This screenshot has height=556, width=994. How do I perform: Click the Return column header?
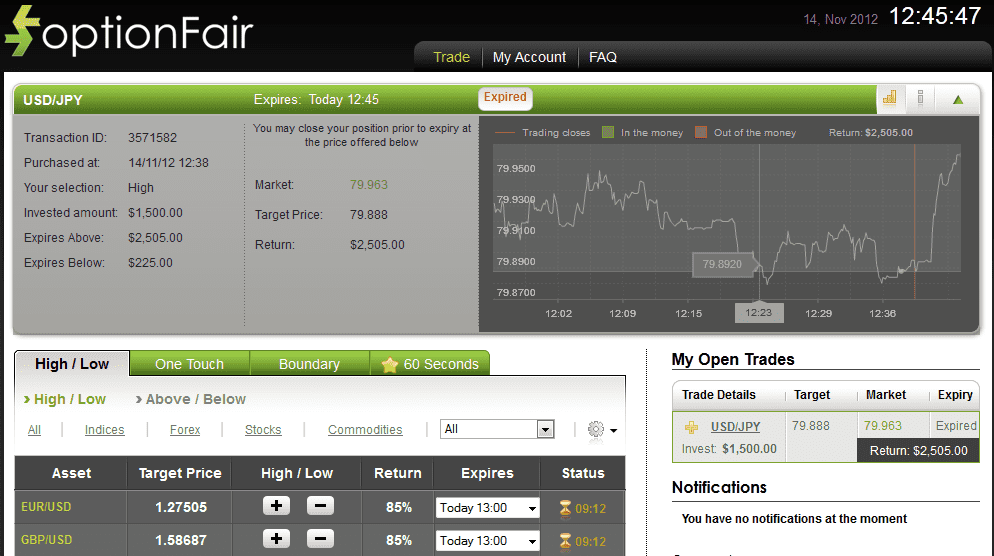[x=397, y=473]
